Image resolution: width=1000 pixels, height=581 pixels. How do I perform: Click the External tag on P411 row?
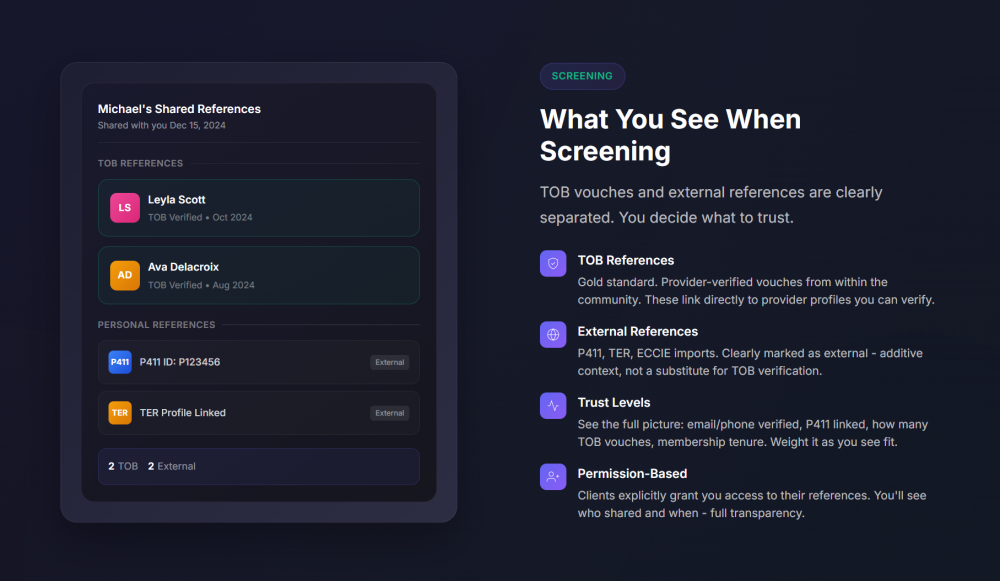390,362
